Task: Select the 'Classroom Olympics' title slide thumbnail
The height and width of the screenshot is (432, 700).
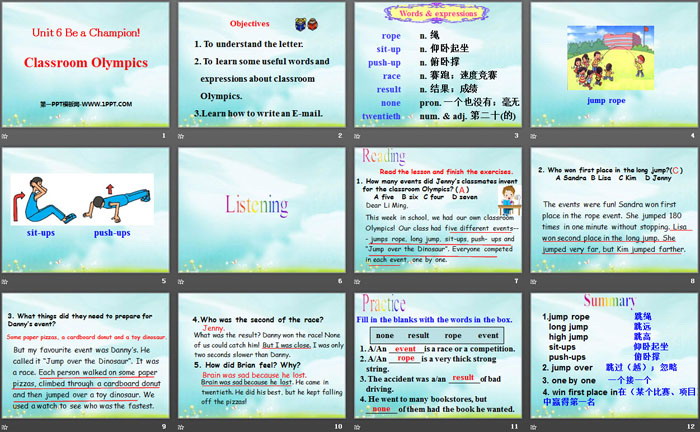Action: click(x=86, y=65)
